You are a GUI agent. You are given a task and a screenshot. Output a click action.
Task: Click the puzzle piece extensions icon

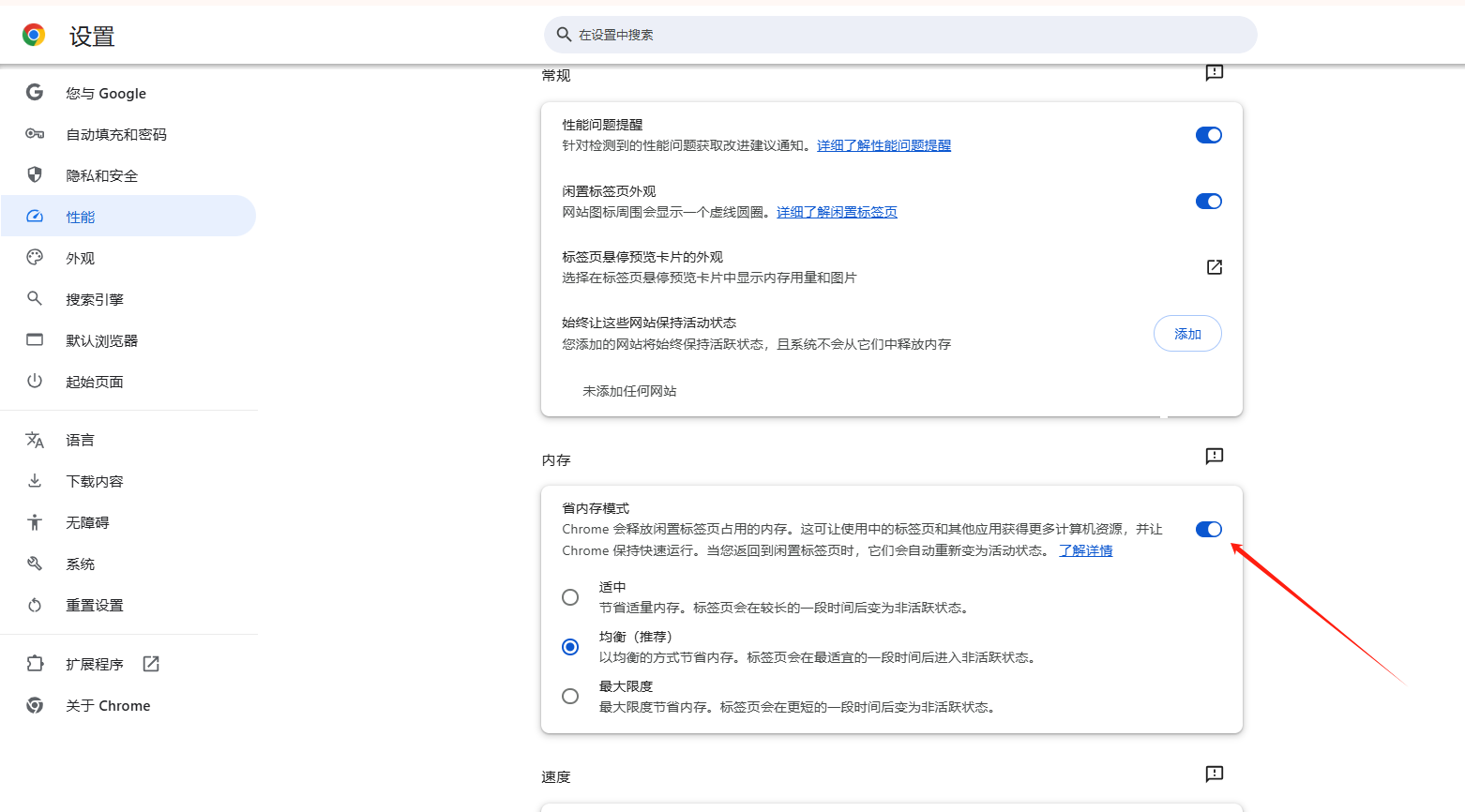pos(35,664)
